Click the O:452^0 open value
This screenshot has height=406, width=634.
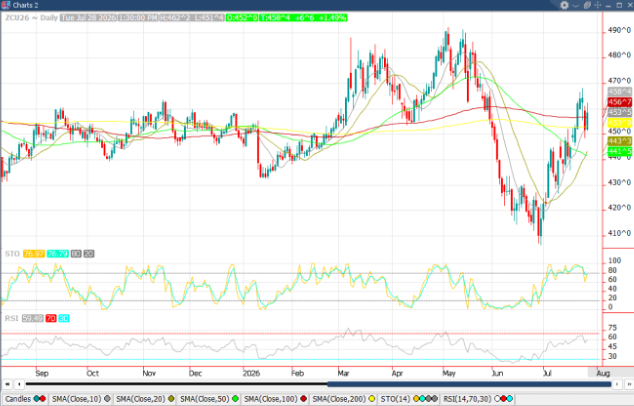pos(242,18)
